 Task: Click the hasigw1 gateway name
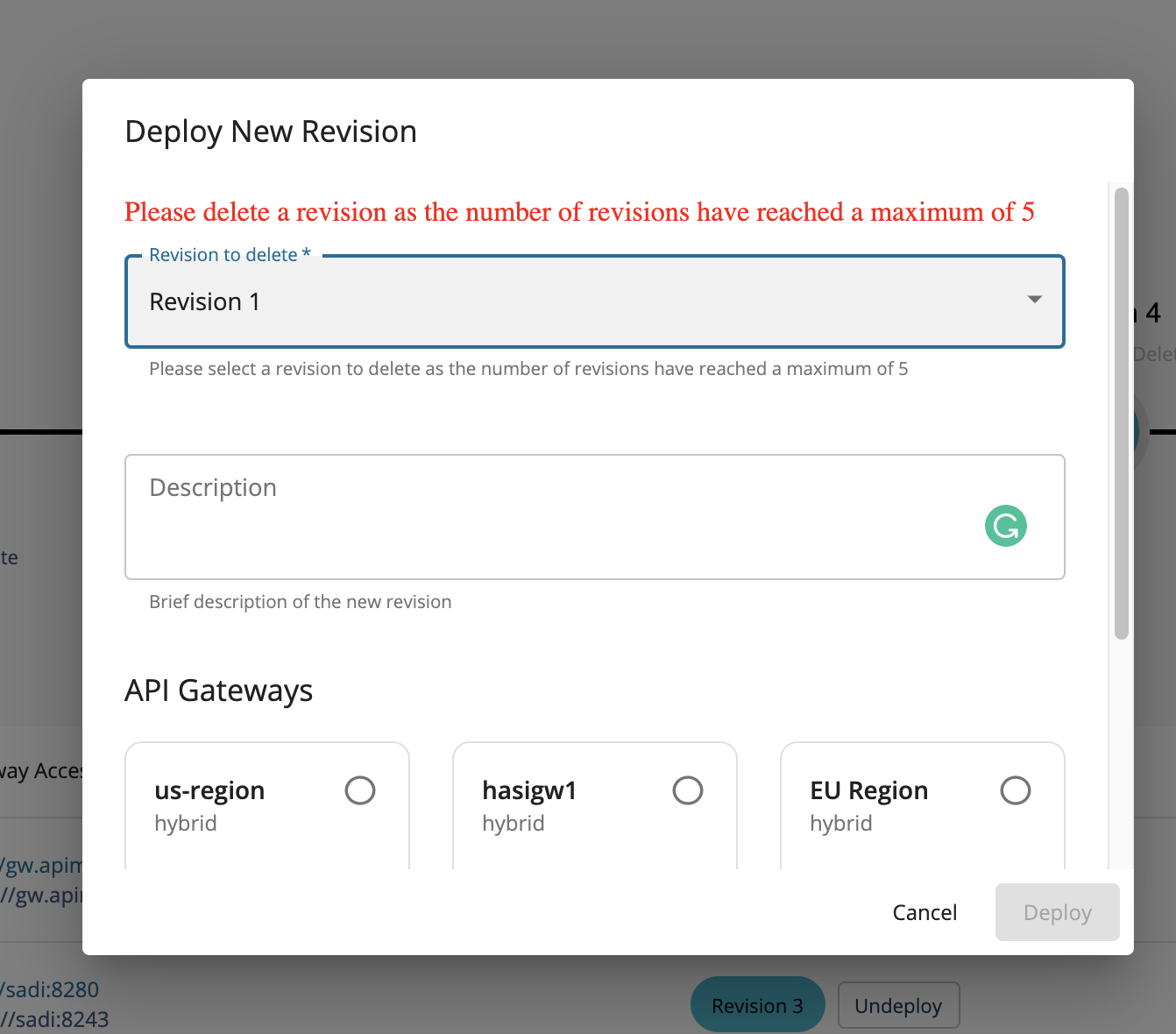(529, 790)
